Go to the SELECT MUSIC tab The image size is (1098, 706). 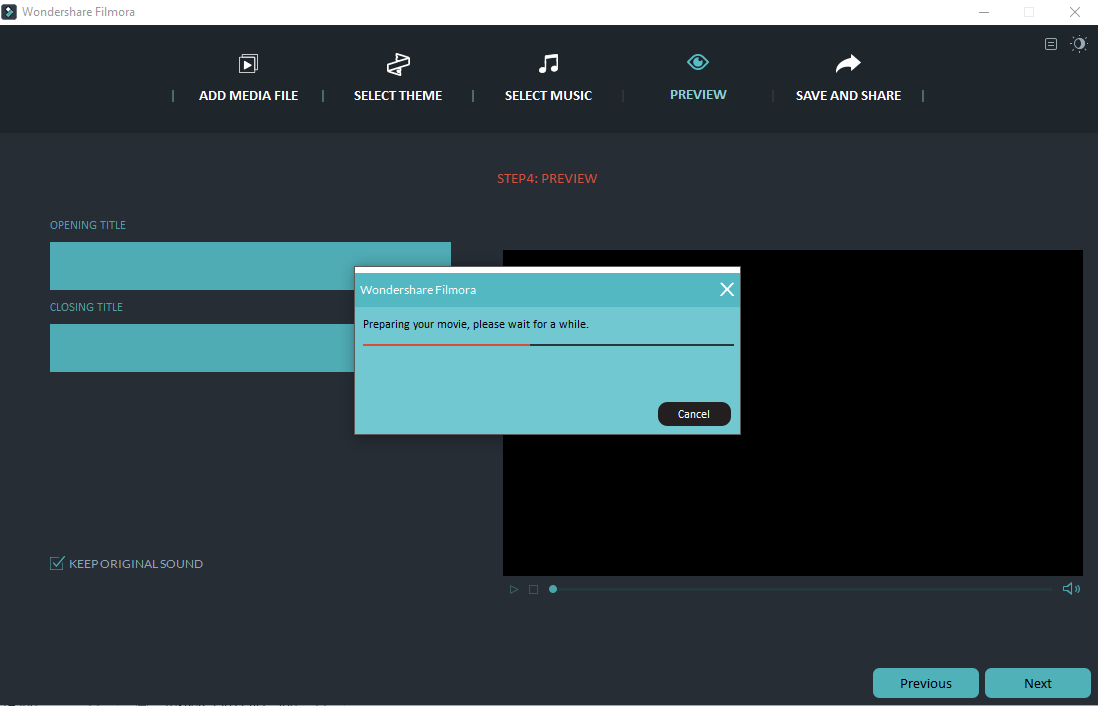click(548, 95)
